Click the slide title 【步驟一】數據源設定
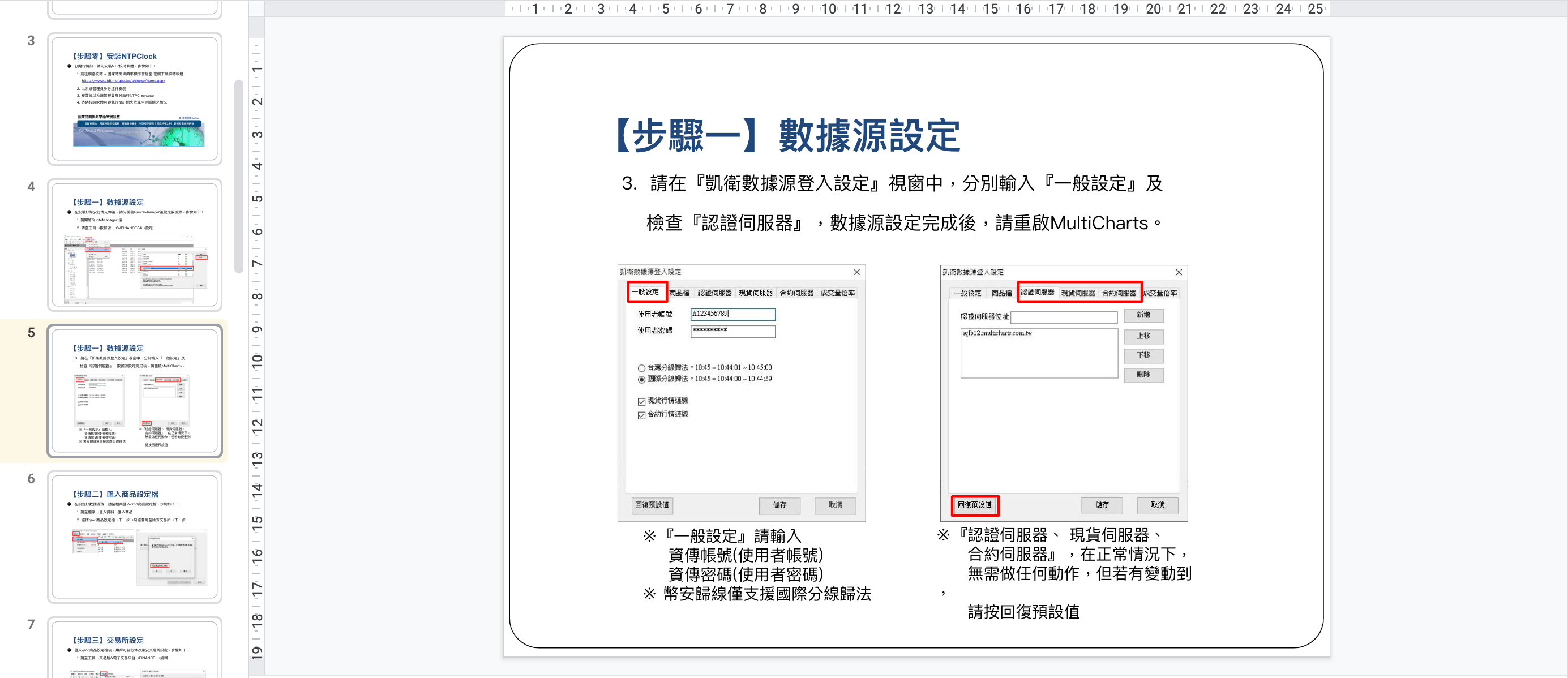 tap(786, 135)
